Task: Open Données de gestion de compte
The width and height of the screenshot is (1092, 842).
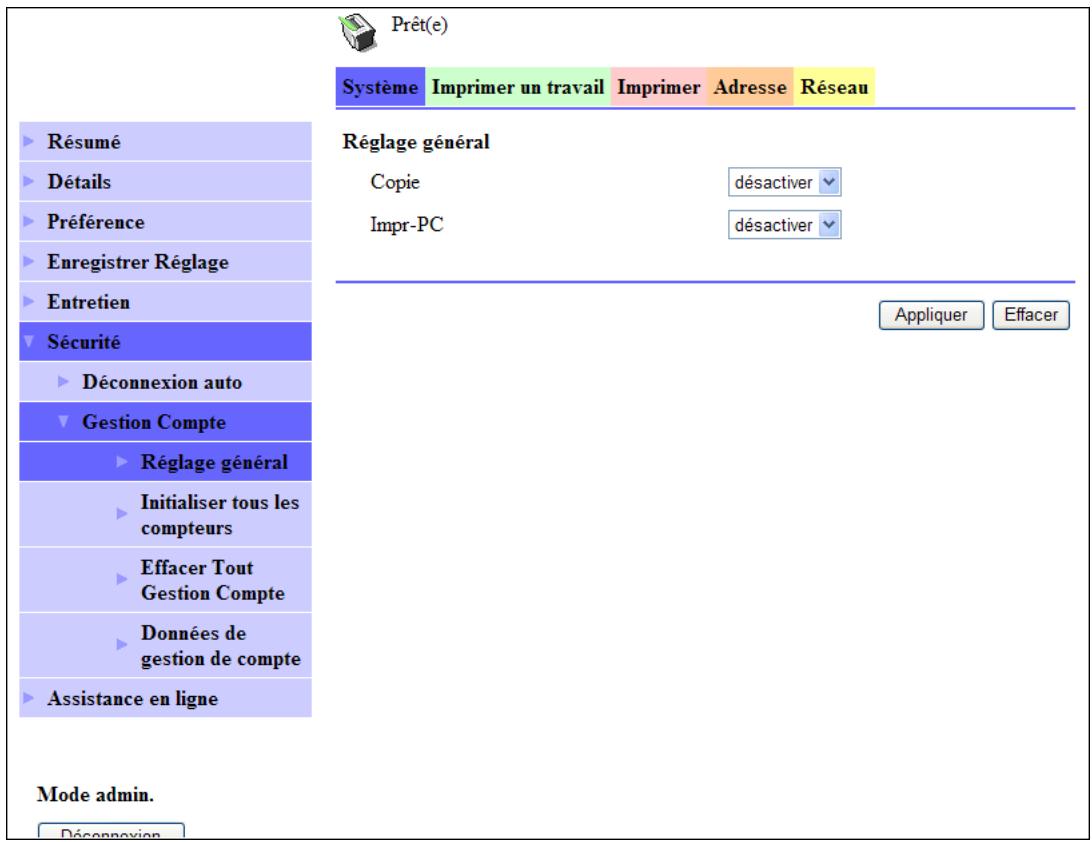Action: (x=165, y=646)
